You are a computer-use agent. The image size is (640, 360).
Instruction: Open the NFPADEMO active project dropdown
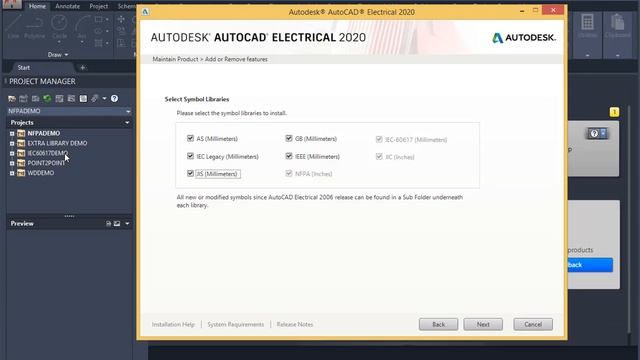[128, 111]
